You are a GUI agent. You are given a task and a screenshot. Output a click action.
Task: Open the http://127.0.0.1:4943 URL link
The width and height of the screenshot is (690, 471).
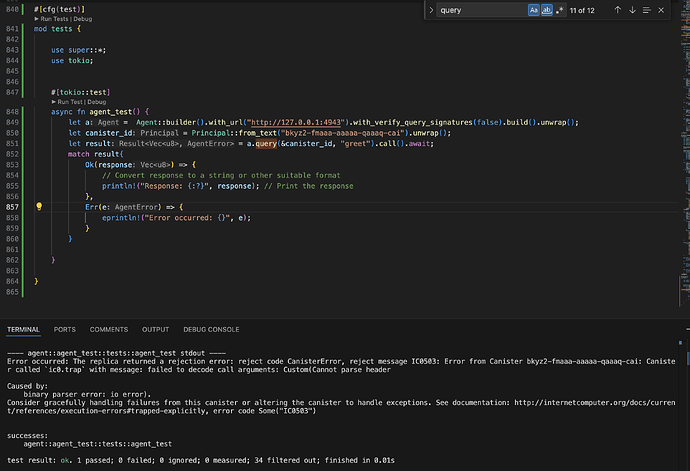click(296, 122)
